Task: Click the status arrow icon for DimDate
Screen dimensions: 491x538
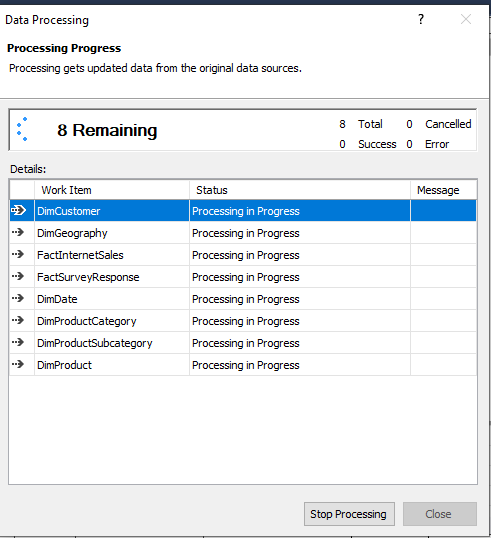Action: (x=18, y=298)
